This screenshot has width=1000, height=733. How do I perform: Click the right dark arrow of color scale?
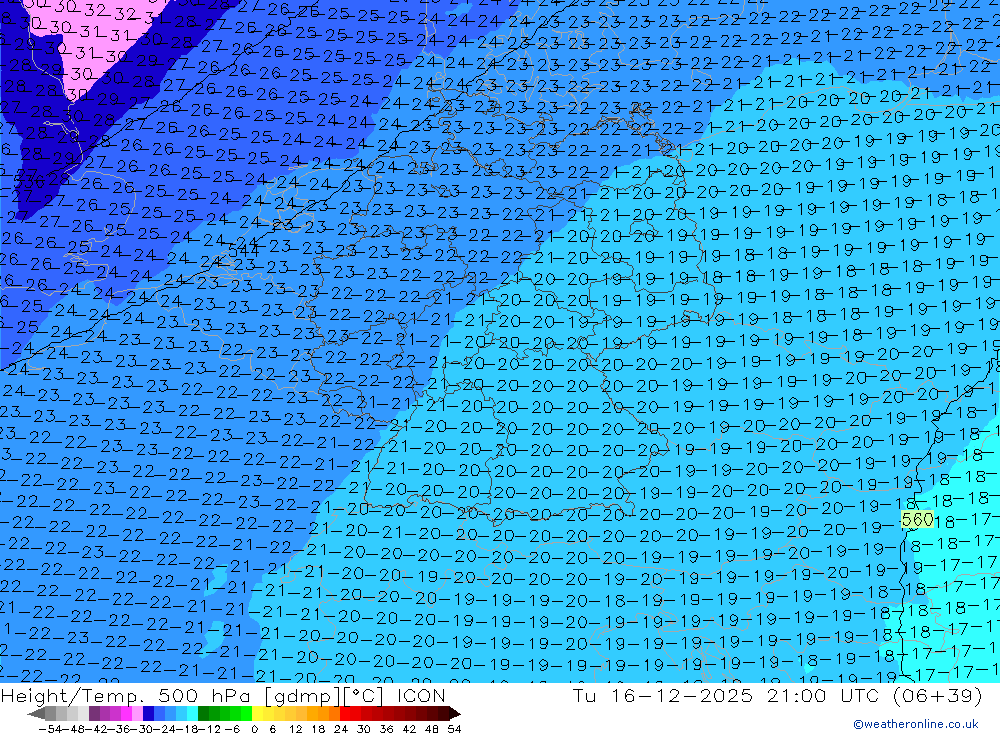point(455,714)
